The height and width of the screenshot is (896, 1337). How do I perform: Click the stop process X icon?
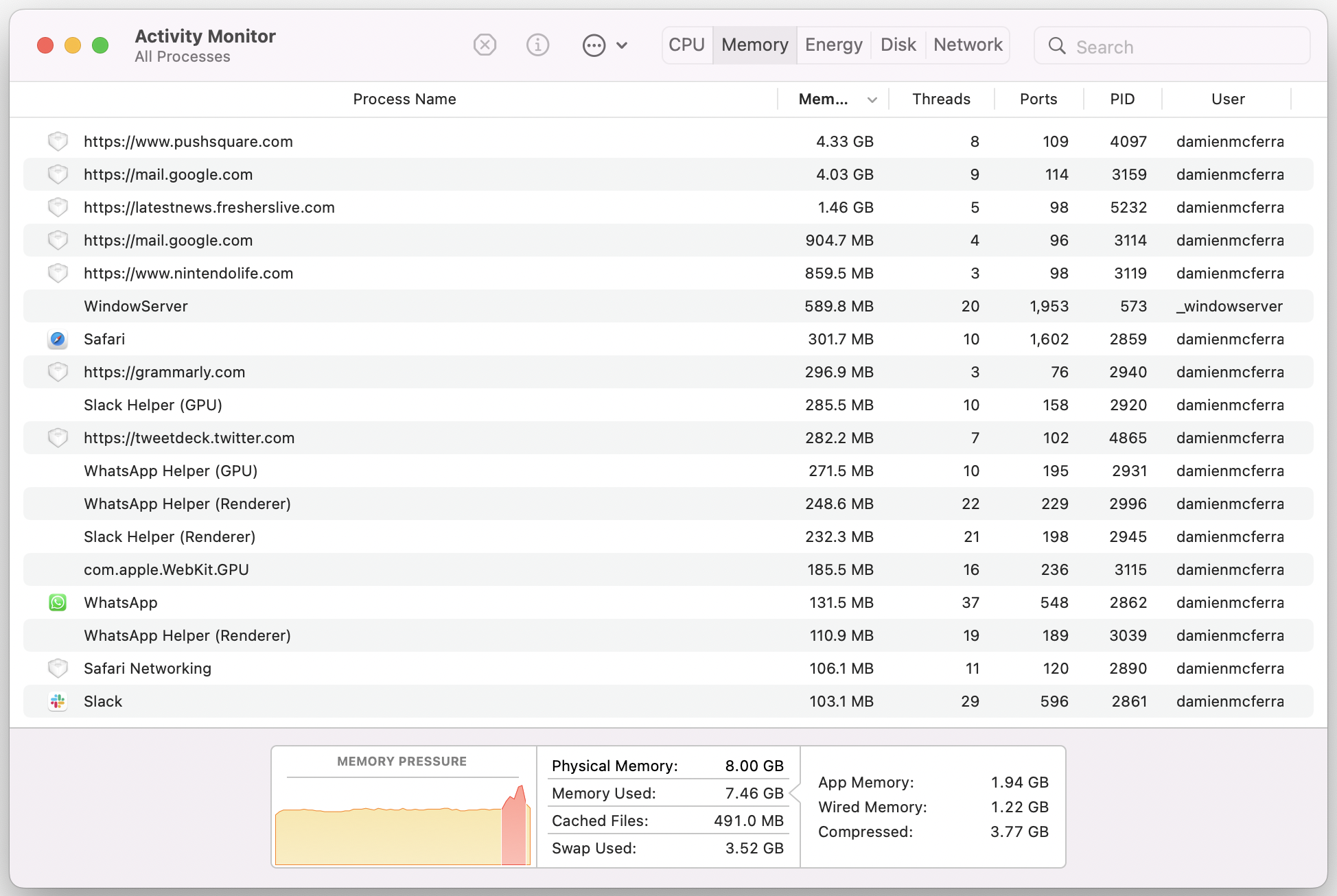(x=485, y=45)
